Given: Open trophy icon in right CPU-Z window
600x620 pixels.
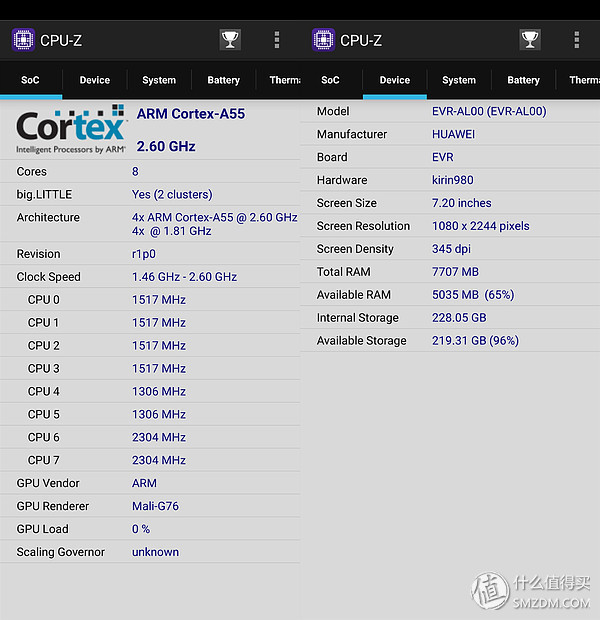Looking at the screenshot, I should [530, 40].
